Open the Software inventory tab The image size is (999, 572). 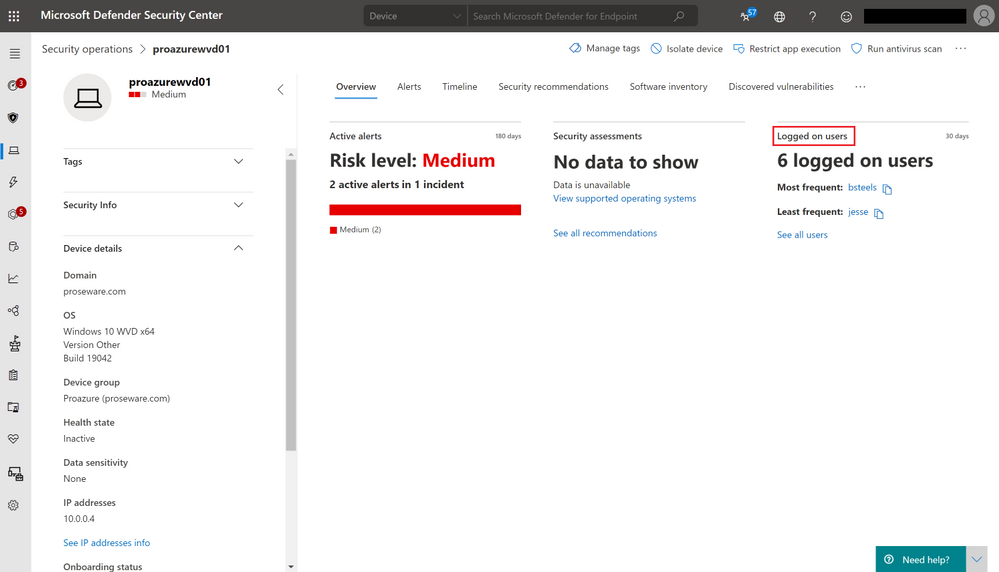(x=668, y=87)
